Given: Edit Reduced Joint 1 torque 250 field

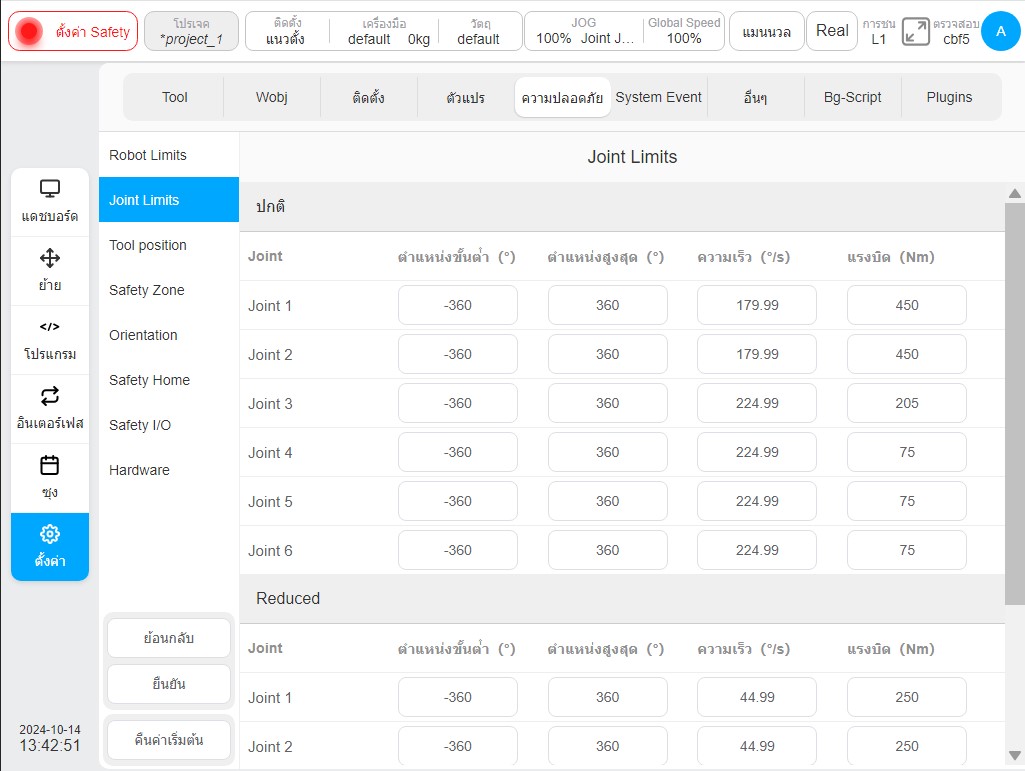Looking at the screenshot, I should 907,697.
